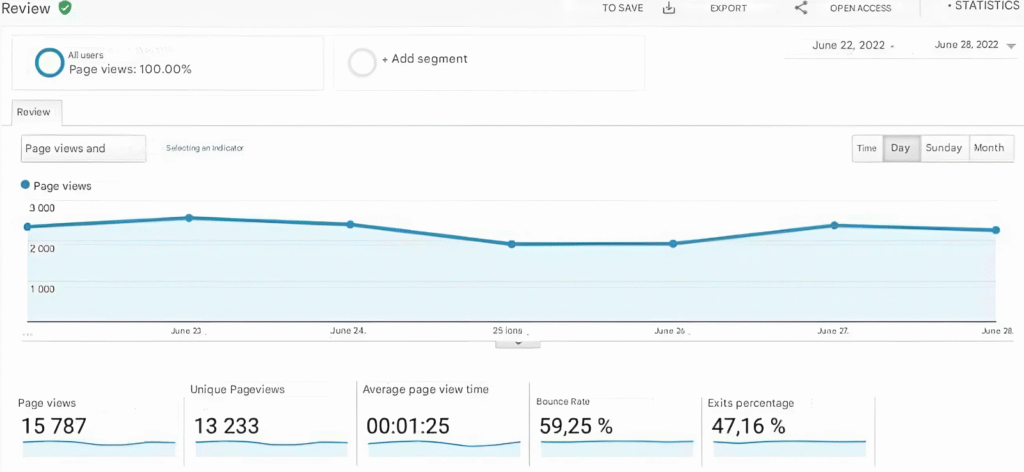Screen dimensions: 1024x472
Task: Click the Page views sparkline thumbnail
Action: 99,448
